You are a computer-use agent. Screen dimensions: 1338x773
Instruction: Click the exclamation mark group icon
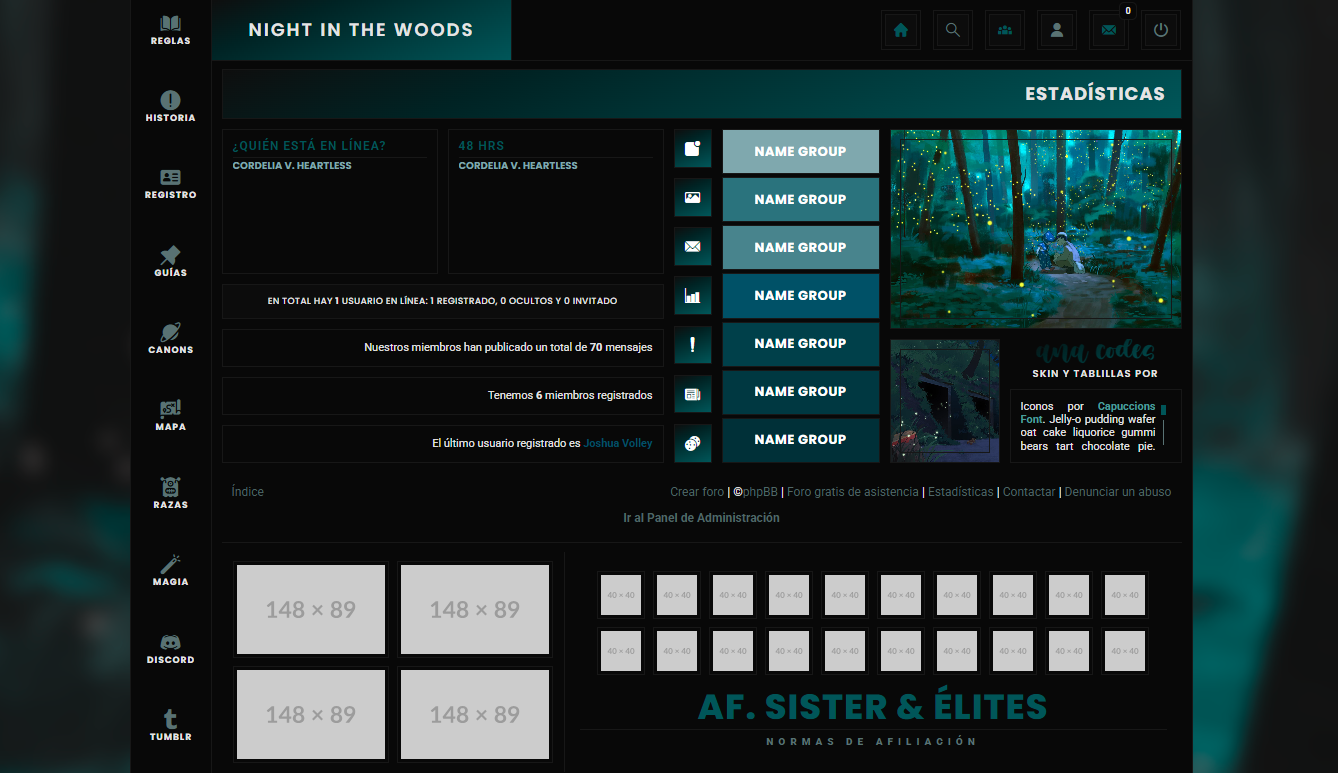point(693,345)
